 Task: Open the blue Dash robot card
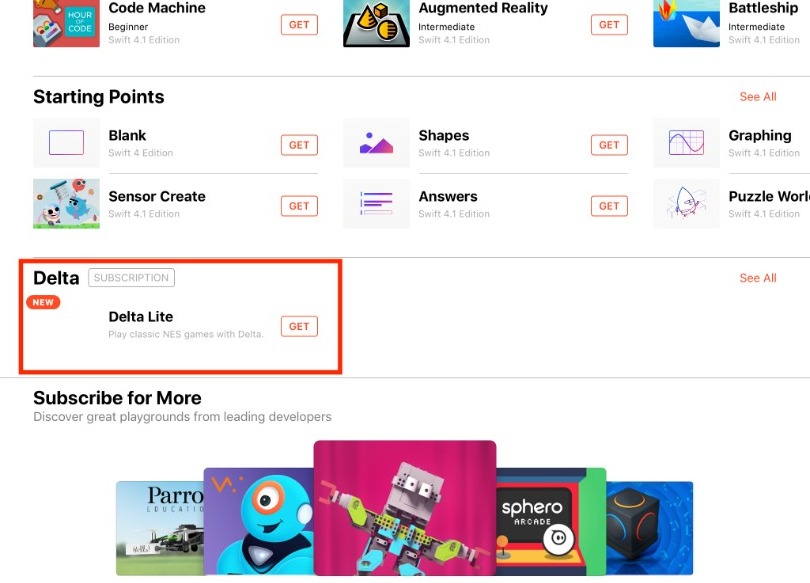click(x=258, y=522)
